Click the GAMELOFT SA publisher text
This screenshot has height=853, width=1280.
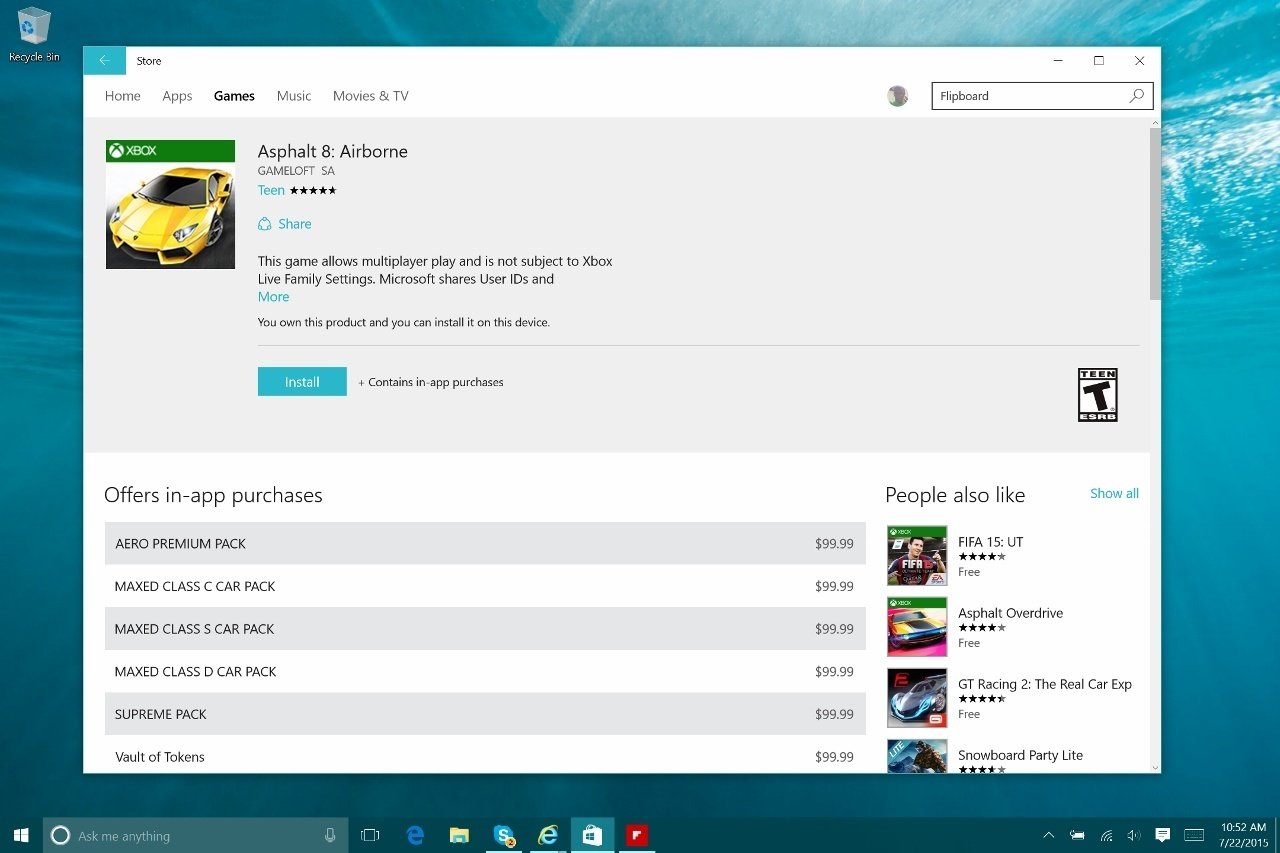point(296,171)
